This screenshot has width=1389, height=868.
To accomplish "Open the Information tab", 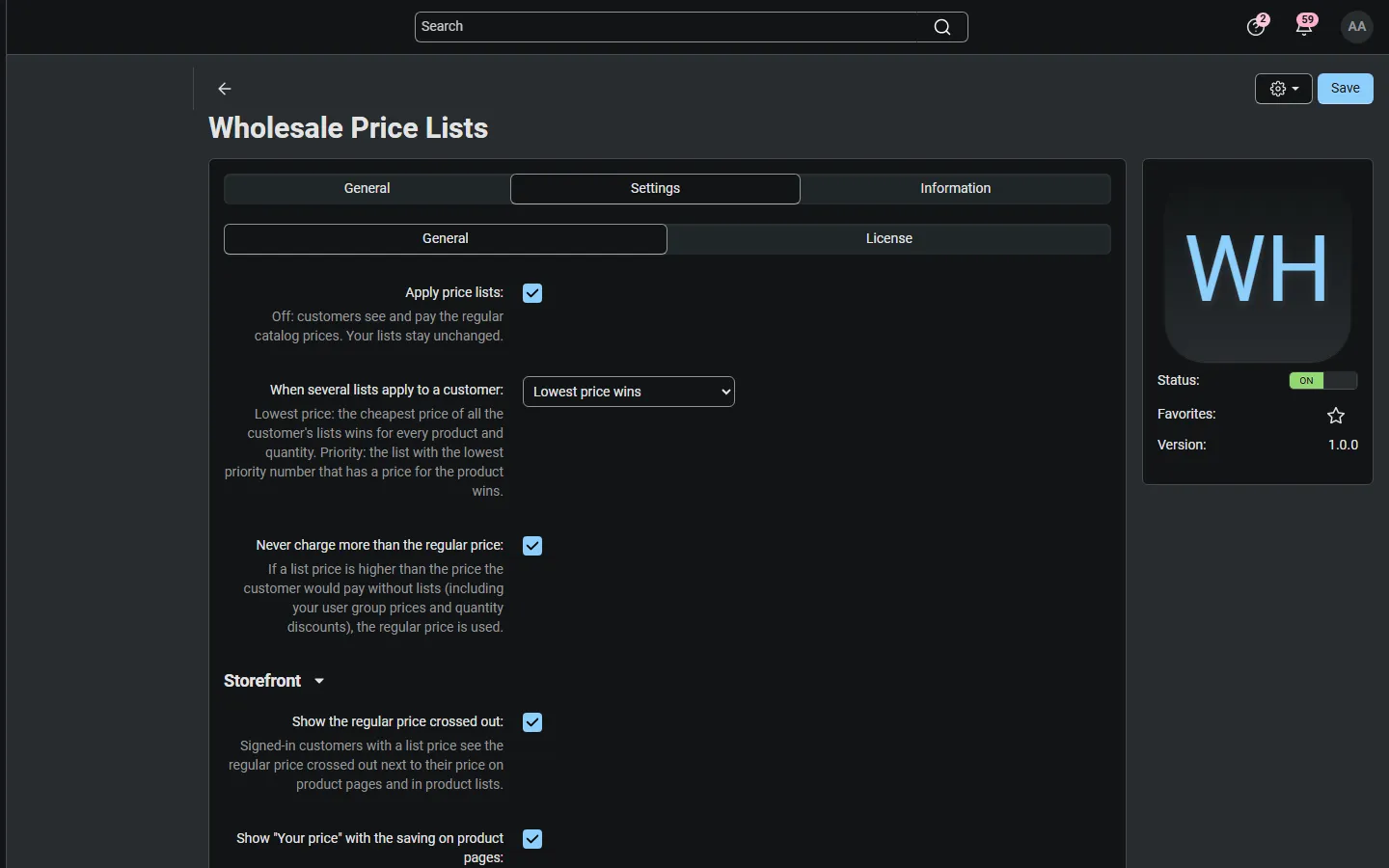I will [x=955, y=189].
